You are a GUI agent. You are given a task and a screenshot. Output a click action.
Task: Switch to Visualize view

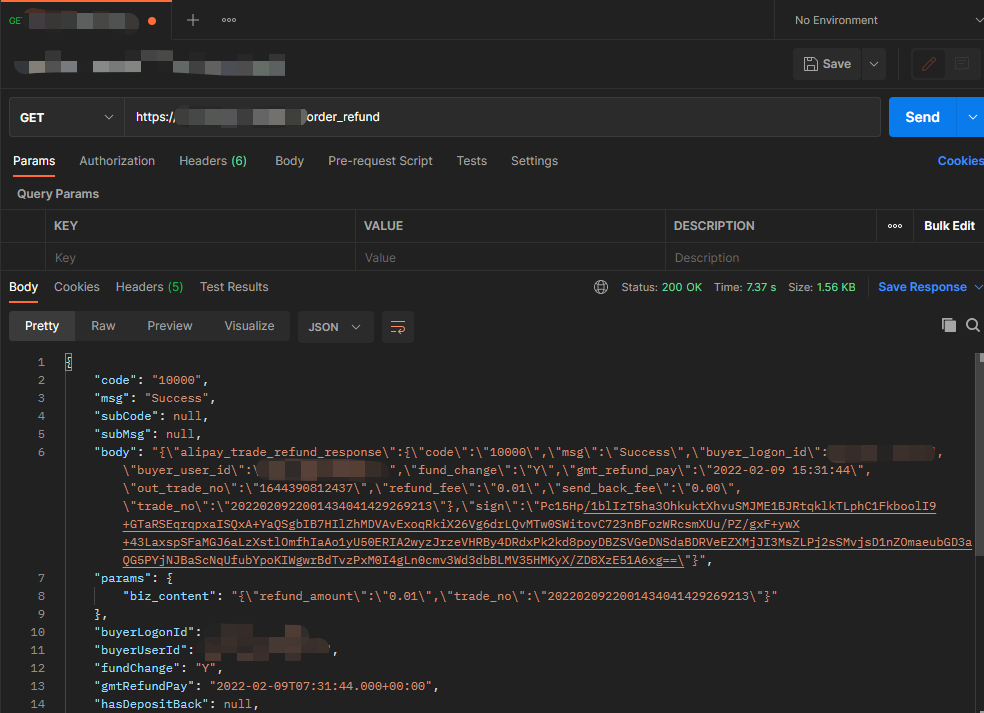click(249, 326)
